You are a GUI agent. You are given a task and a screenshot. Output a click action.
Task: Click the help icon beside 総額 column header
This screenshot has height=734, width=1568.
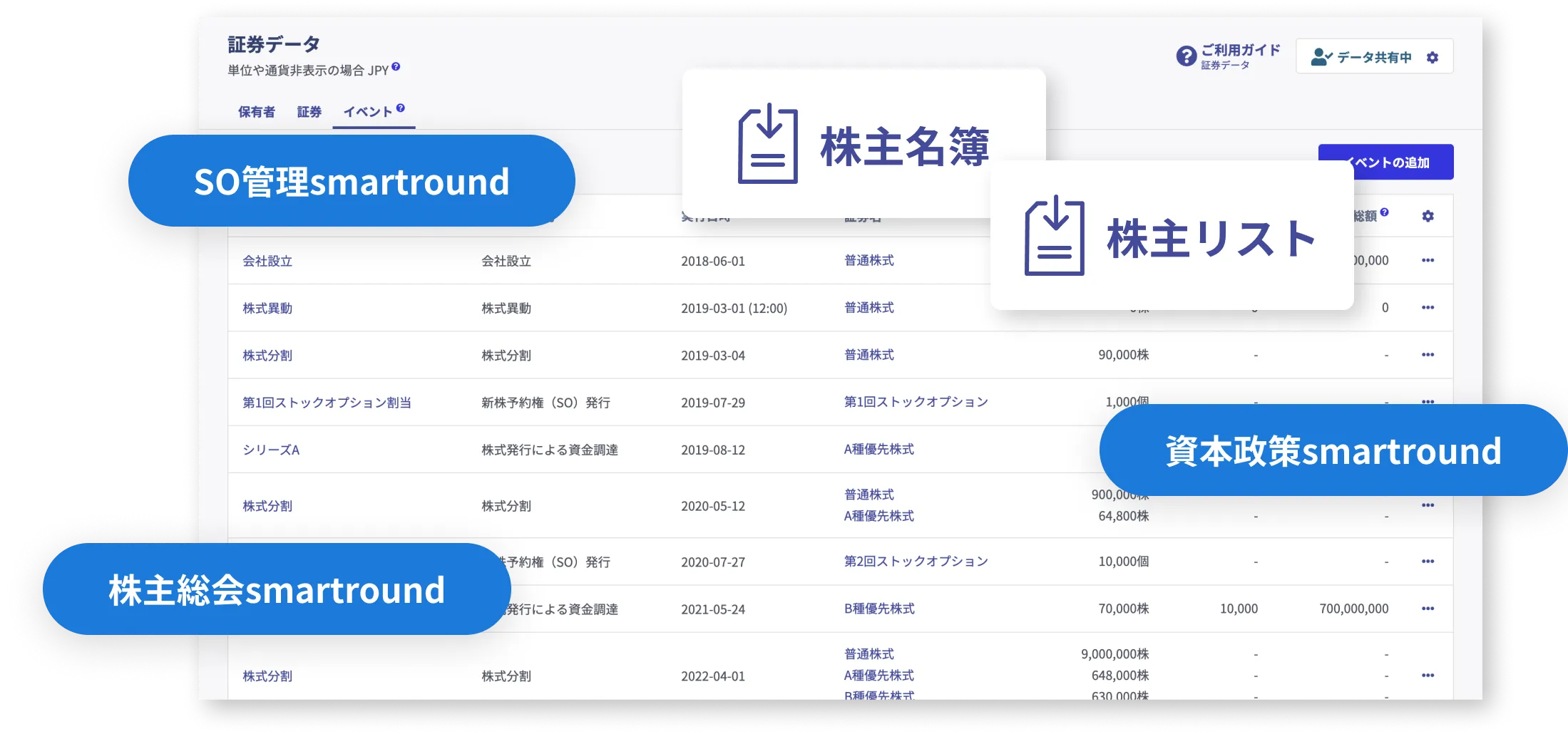(1384, 212)
